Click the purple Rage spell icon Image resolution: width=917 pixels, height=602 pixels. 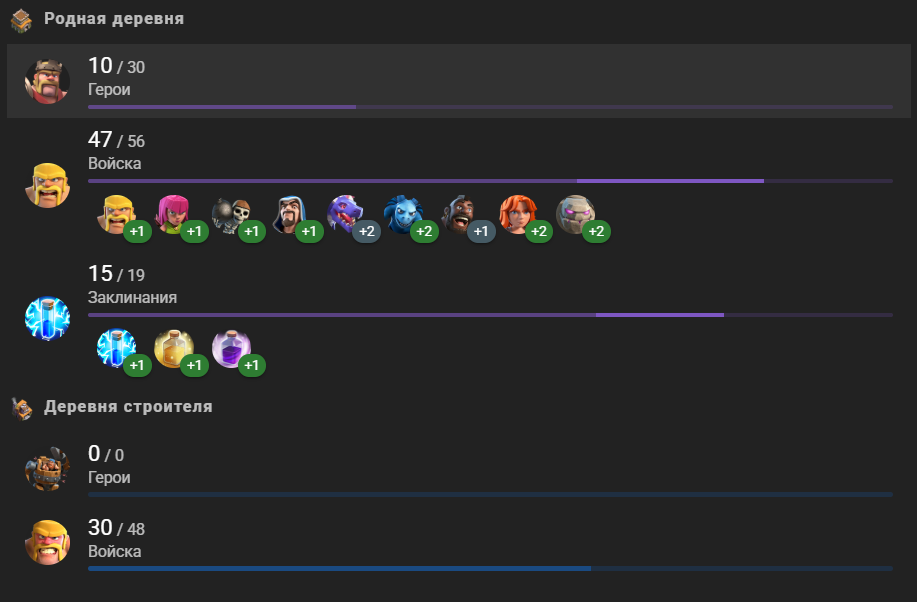231,349
